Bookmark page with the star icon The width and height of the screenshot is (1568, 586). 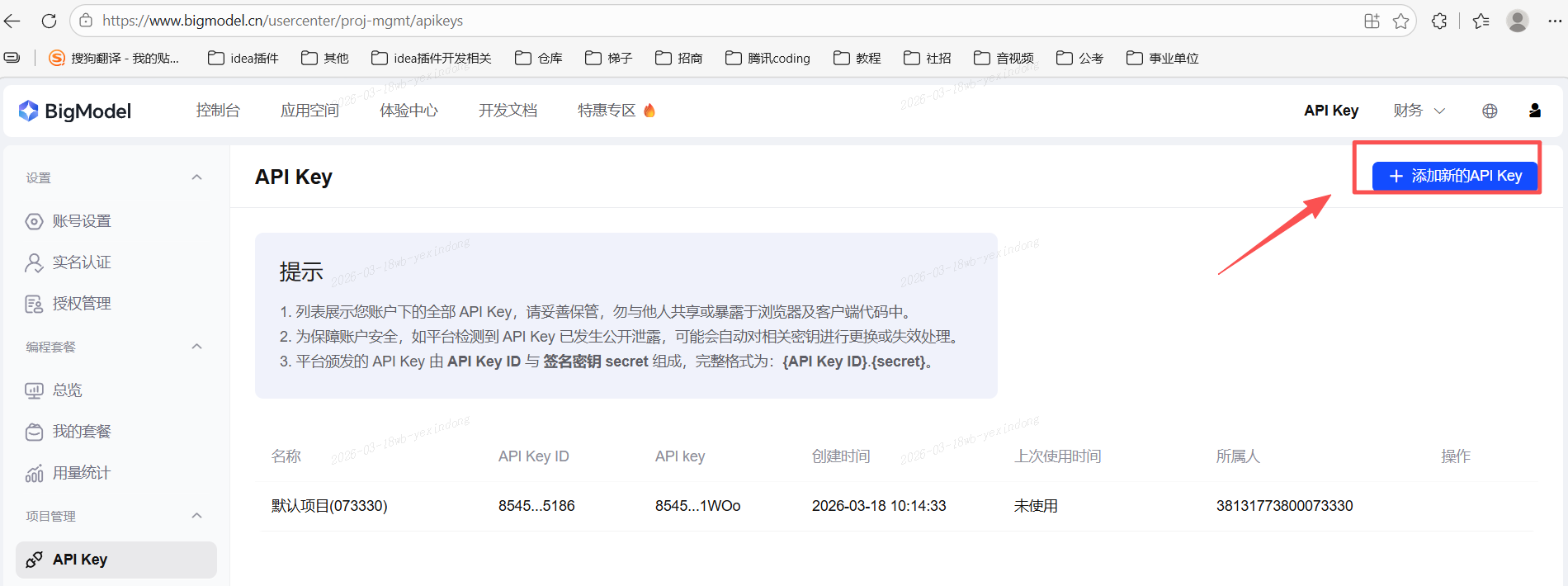1400,21
